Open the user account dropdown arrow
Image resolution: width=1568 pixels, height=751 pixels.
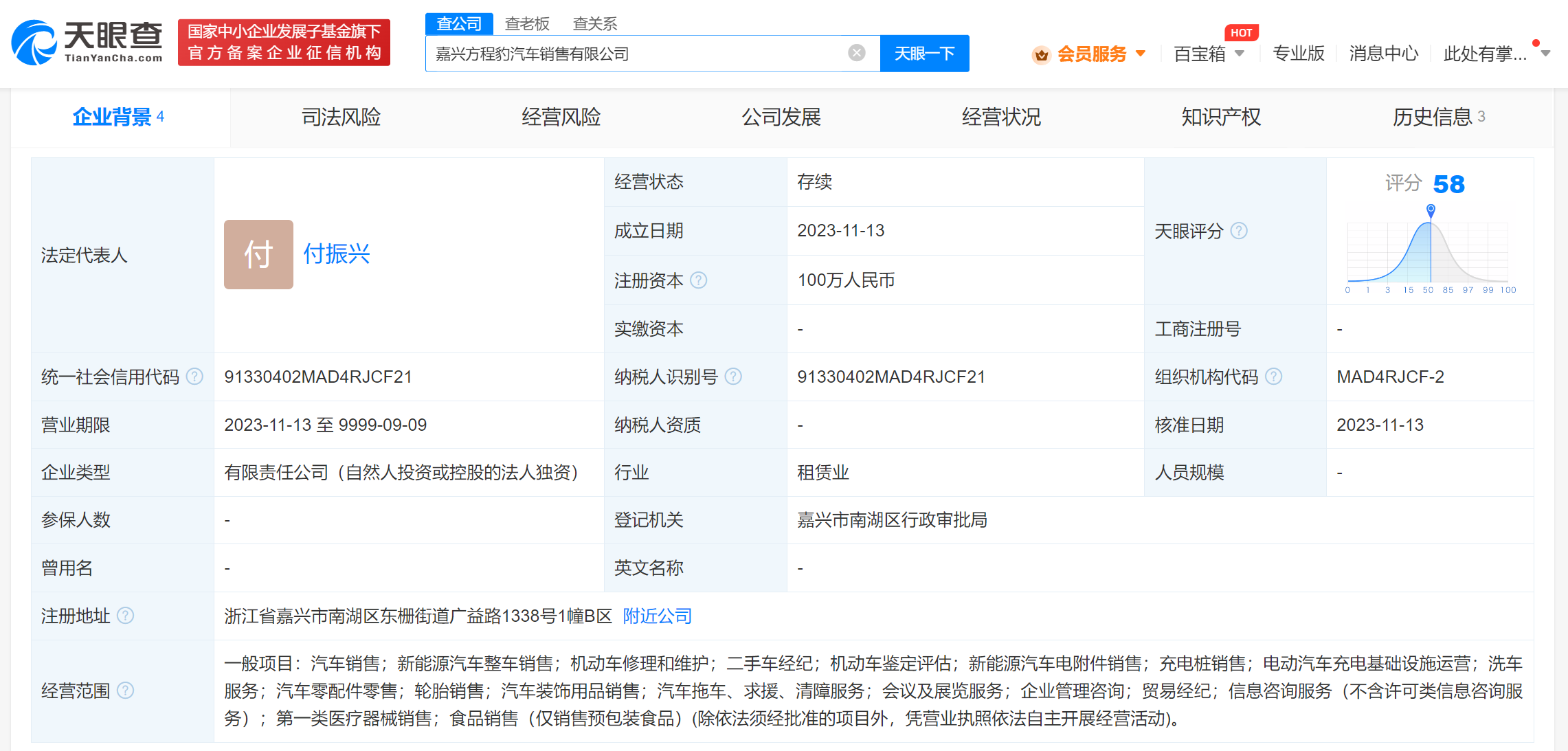point(1545,54)
